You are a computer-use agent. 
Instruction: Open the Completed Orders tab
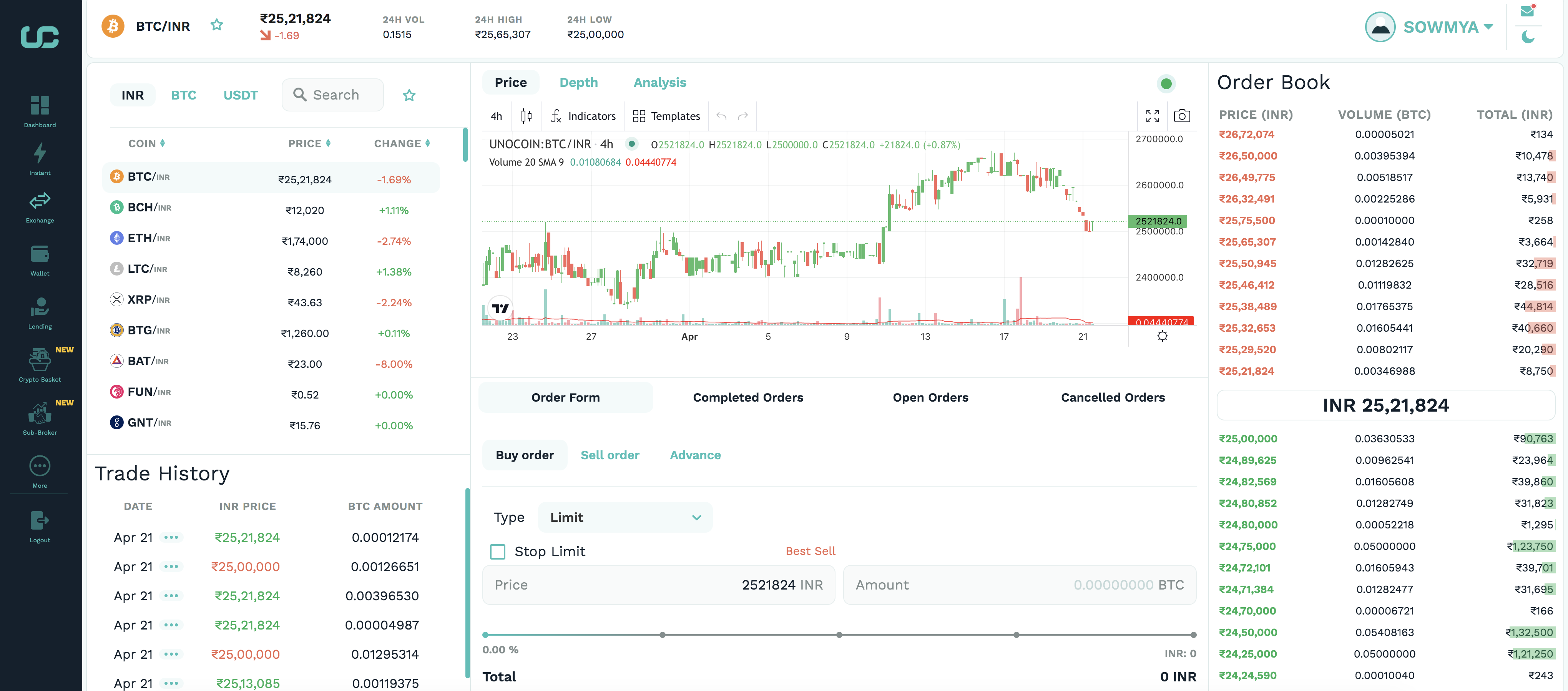pos(748,397)
